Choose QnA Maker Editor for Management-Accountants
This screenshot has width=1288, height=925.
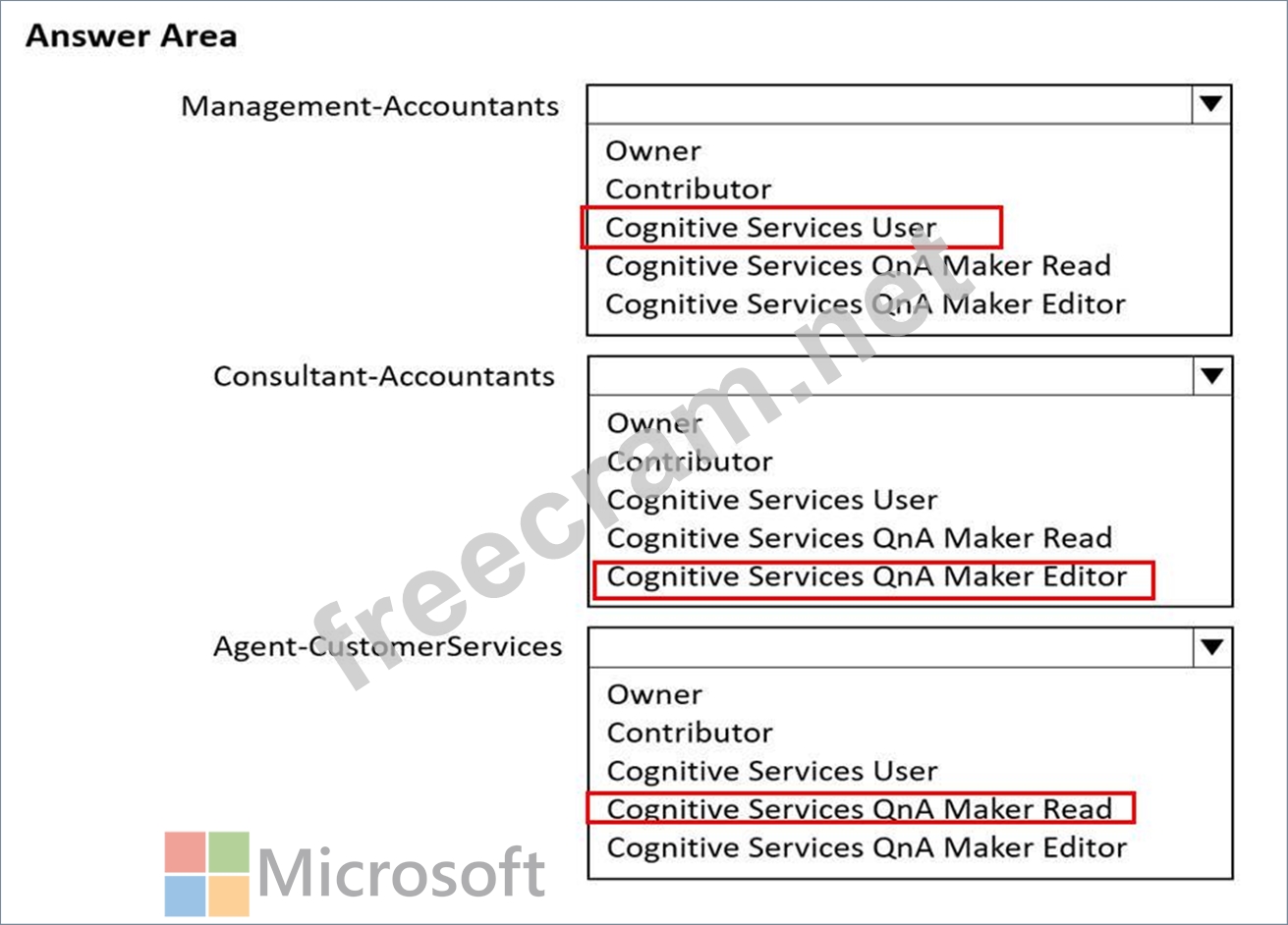866,304
